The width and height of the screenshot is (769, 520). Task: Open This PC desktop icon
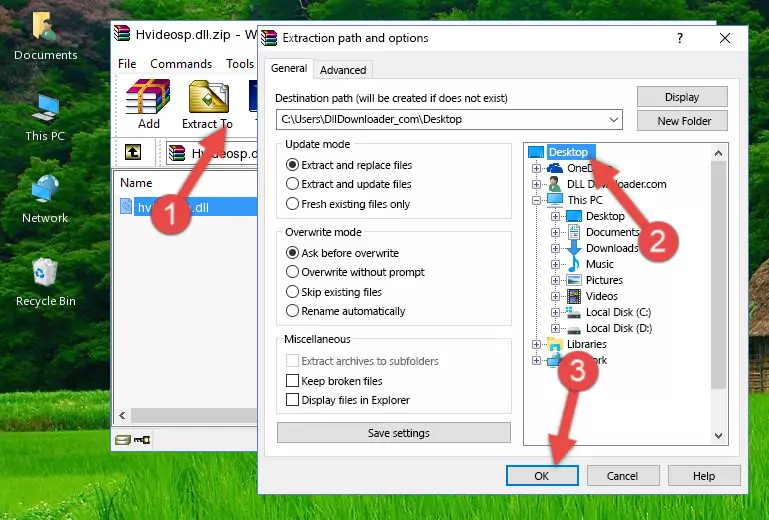pos(45,118)
